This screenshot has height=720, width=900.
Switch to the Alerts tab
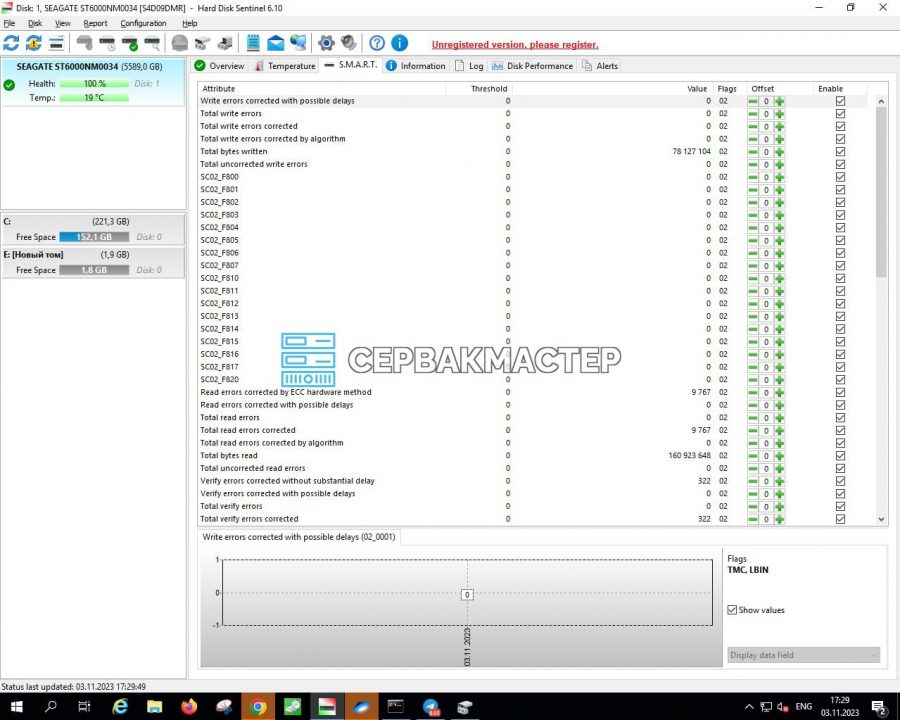[x=600, y=66]
